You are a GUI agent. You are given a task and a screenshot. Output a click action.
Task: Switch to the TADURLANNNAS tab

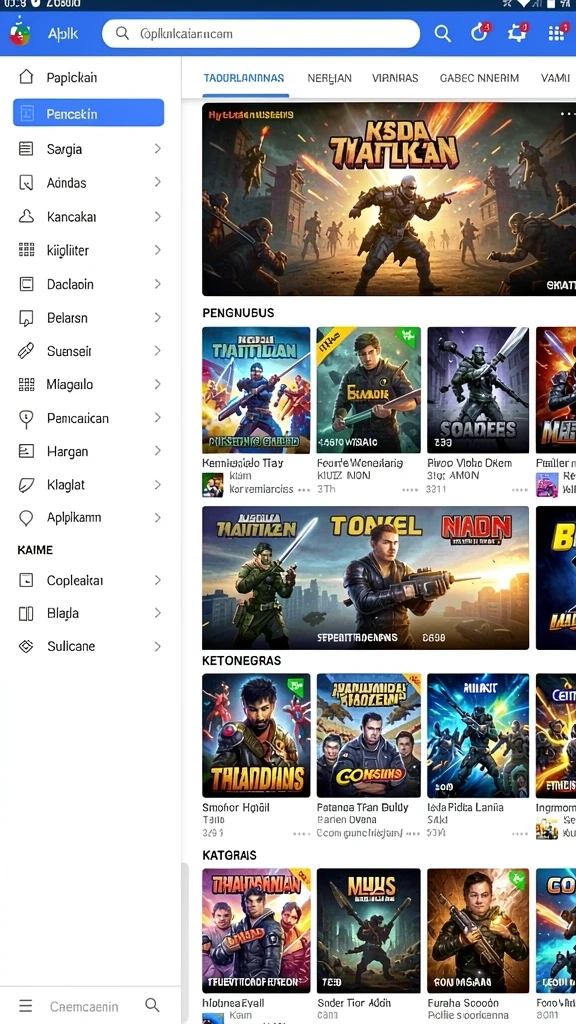coord(244,78)
